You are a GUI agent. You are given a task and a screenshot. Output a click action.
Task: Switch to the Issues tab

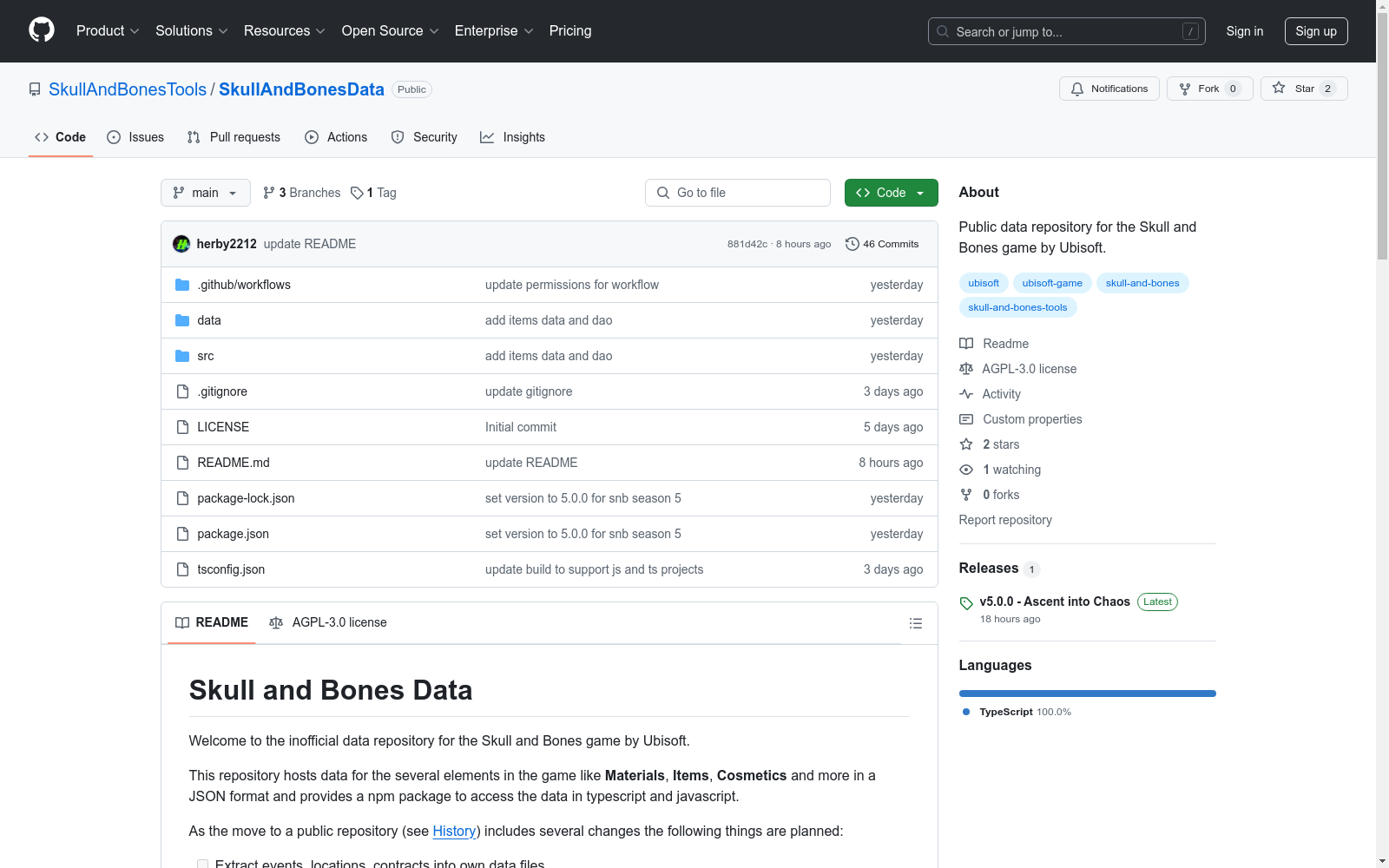pyautogui.click(x=135, y=137)
